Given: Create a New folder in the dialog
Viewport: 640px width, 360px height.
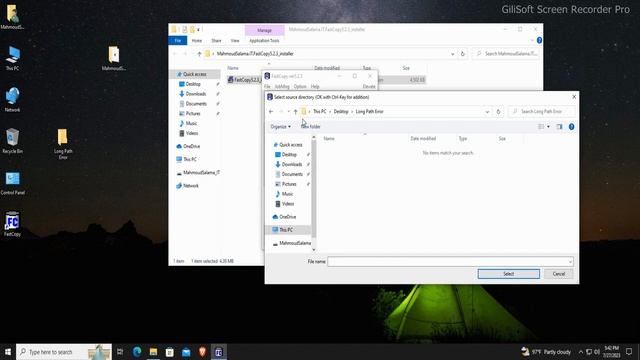Looking at the screenshot, I should point(311,127).
